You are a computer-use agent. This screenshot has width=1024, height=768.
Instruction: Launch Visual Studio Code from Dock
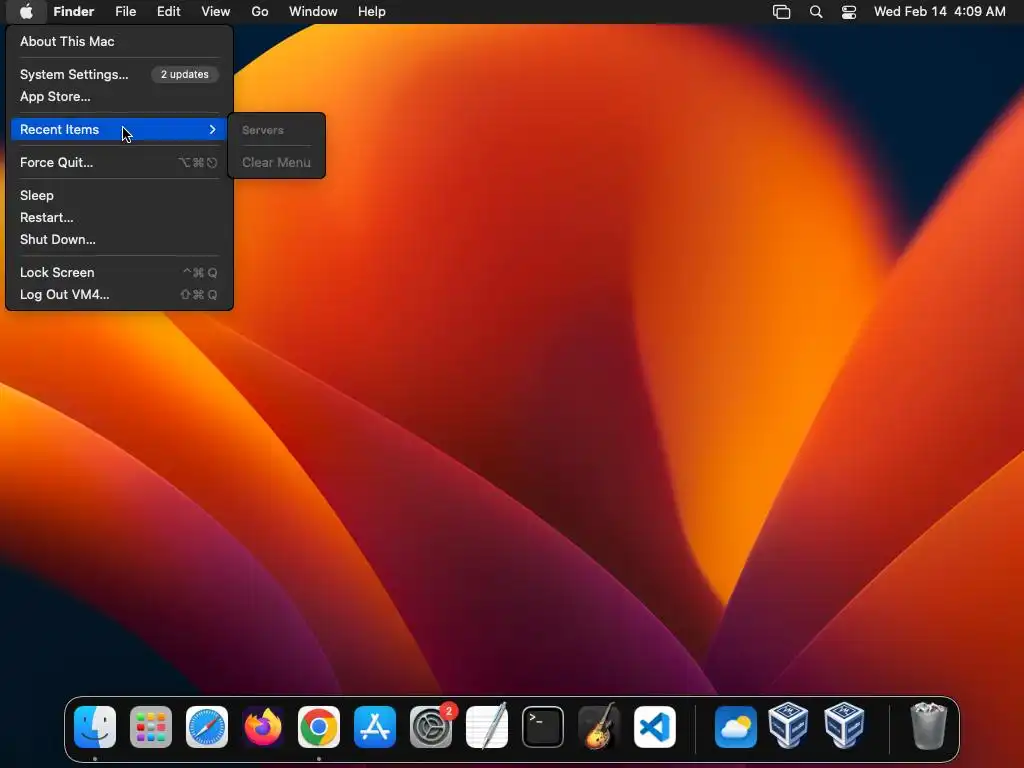(655, 727)
